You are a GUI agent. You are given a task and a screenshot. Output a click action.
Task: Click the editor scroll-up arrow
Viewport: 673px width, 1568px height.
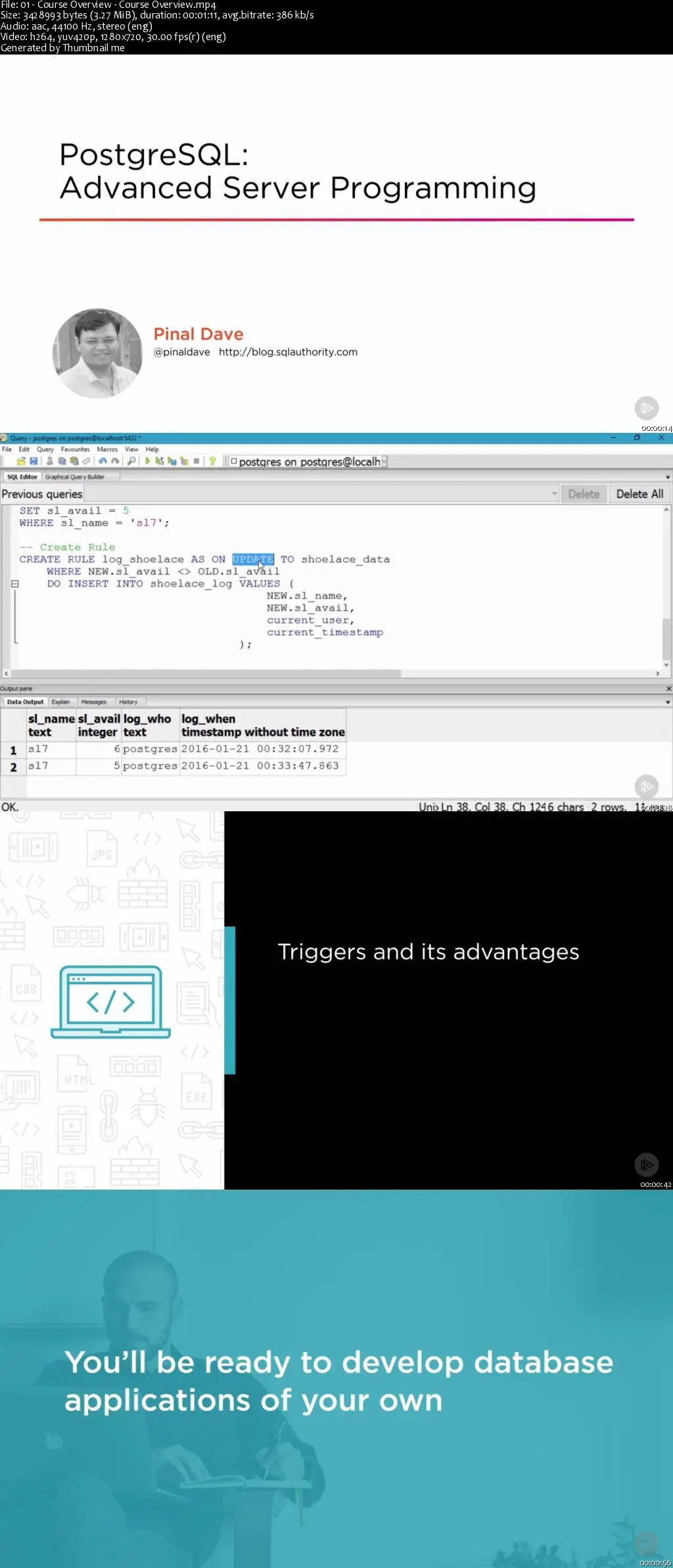click(x=666, y=510)
